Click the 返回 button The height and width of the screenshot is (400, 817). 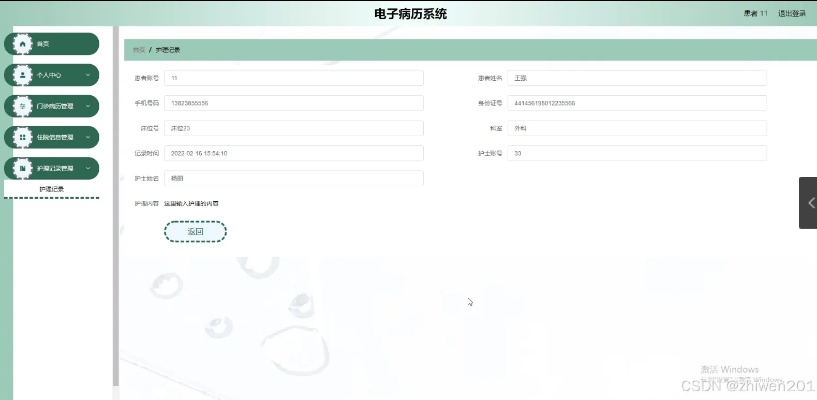pyautogui.click(x=195, y=232)
